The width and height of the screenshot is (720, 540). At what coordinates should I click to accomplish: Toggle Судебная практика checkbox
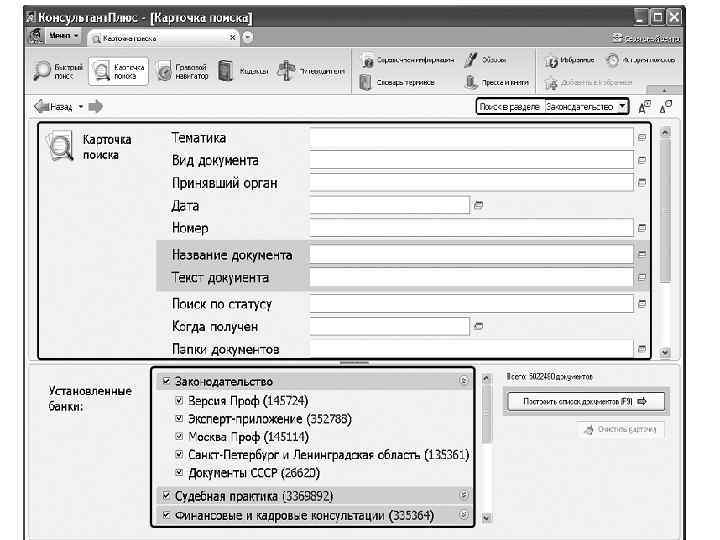tap(167, 496)
